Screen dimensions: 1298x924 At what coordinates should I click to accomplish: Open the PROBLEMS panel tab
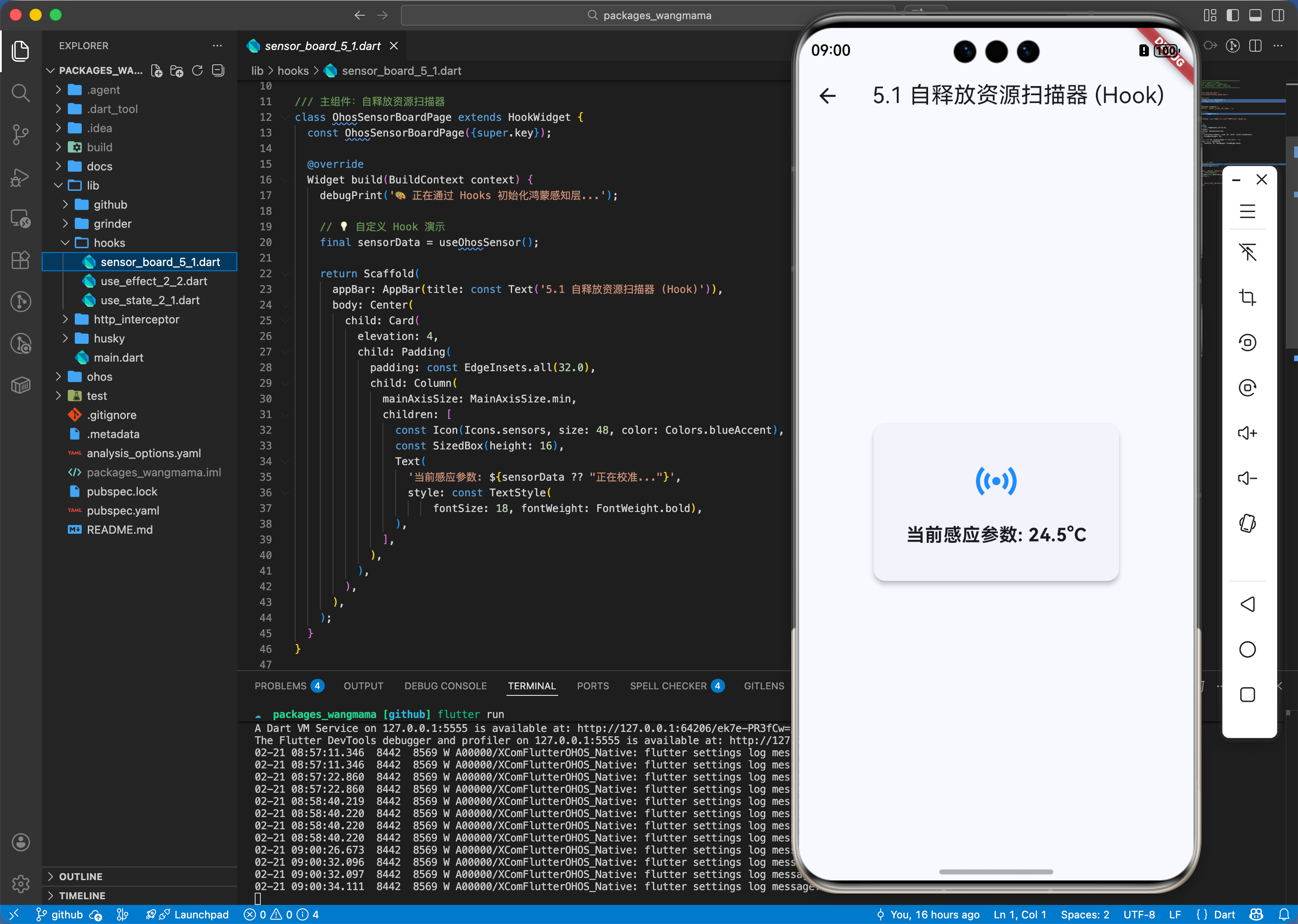280,685
